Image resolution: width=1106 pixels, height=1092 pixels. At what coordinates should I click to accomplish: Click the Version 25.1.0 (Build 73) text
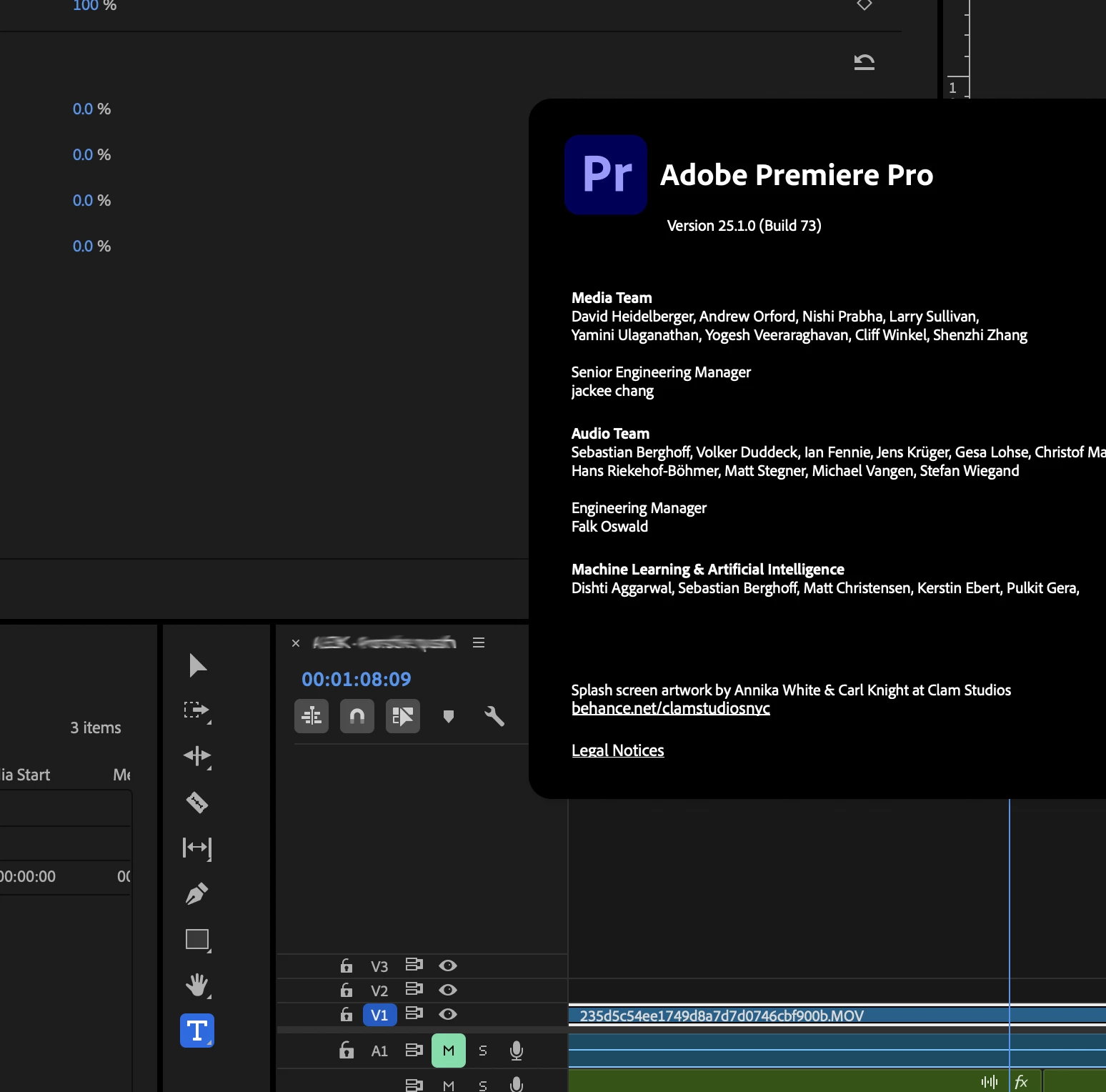(744, 226)
